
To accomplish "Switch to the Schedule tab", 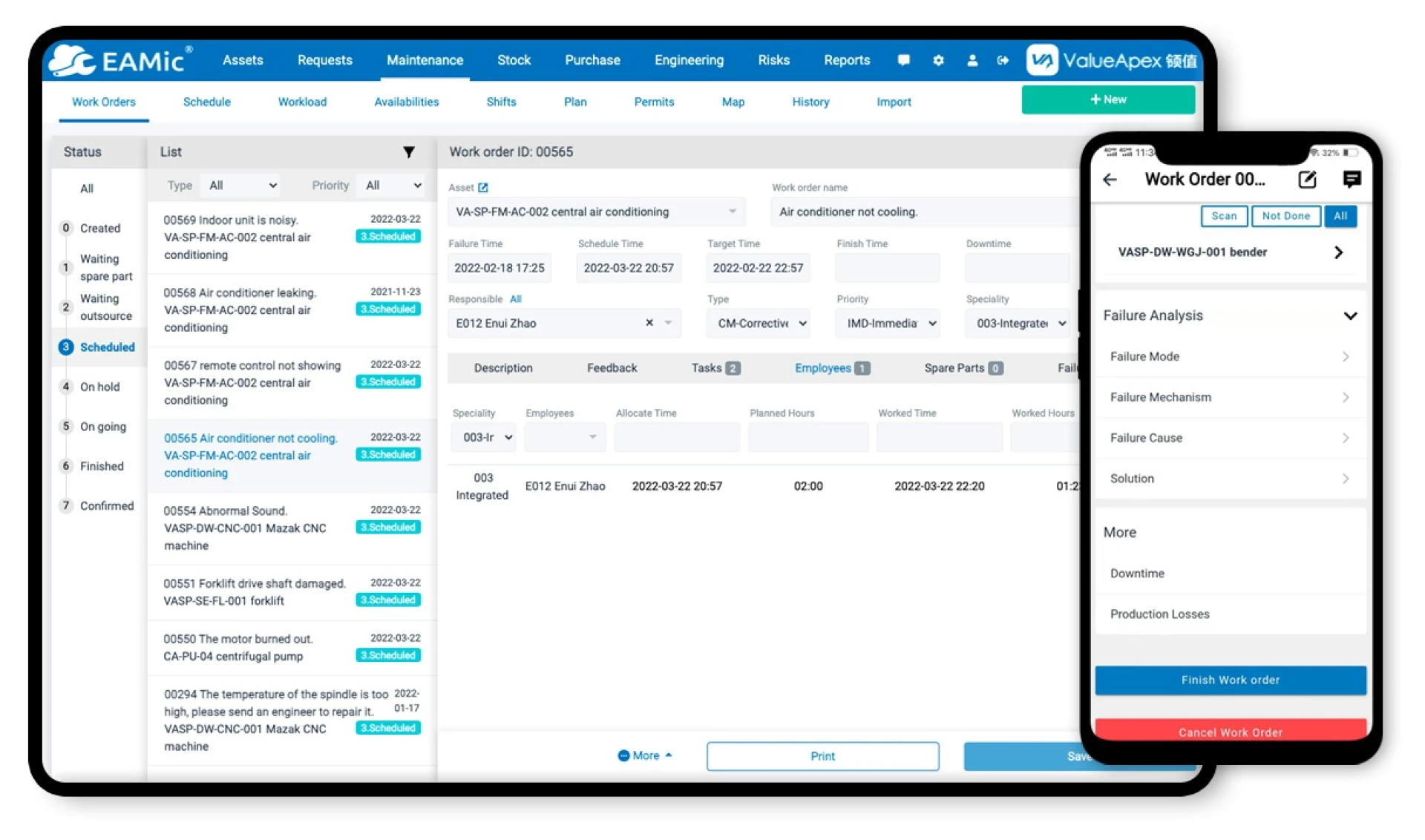I will pyautogui.click(x=206, y=102).
